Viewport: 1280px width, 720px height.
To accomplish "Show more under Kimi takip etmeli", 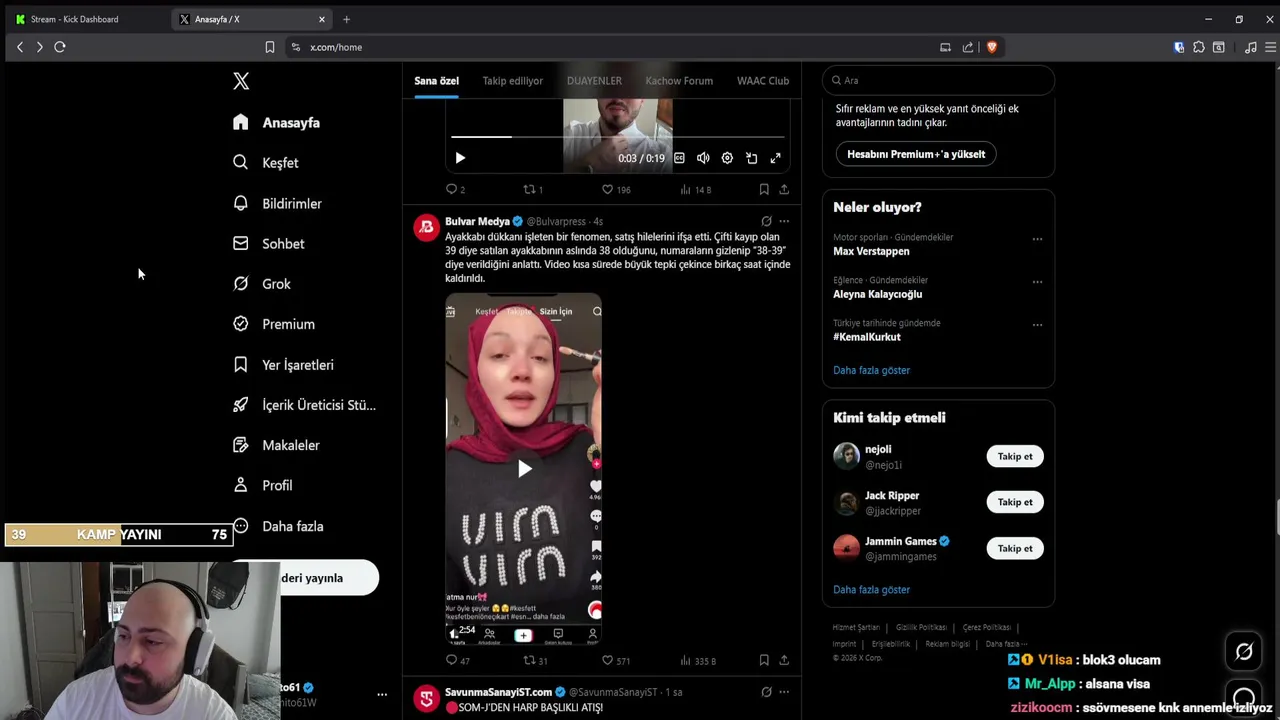I will [871, 589].
